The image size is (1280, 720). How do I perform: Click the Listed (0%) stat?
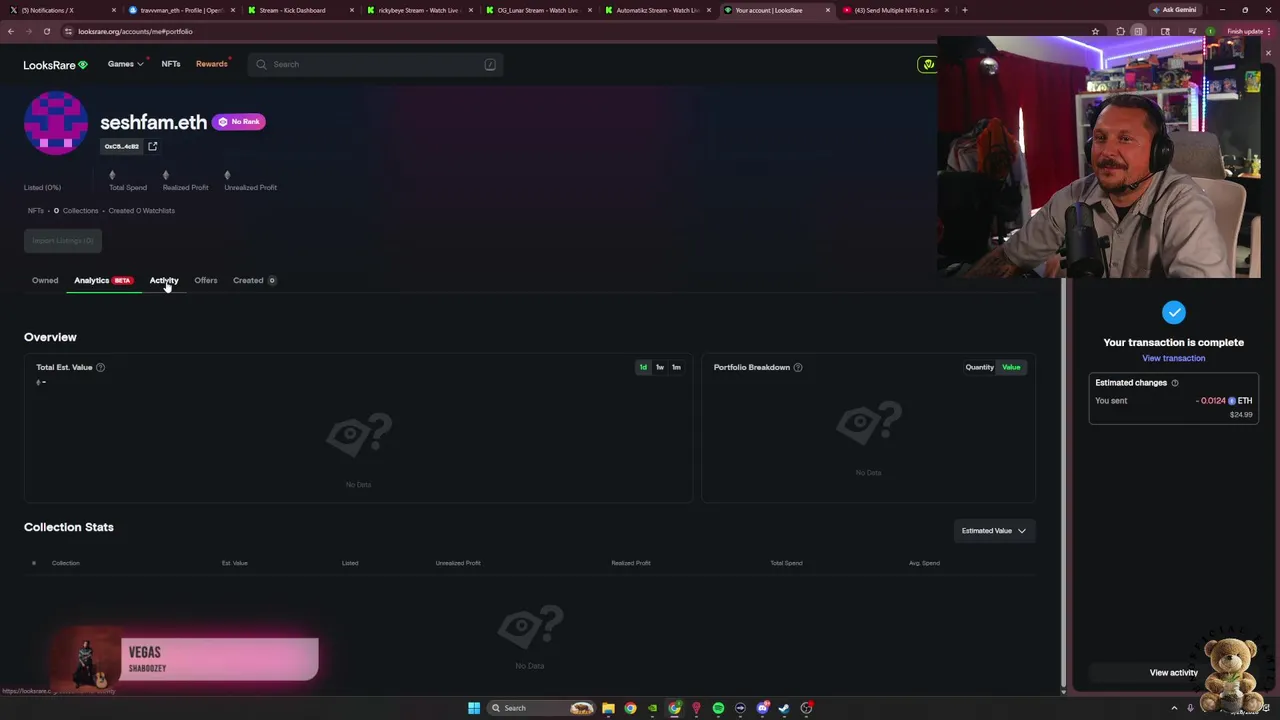(42, 187)
